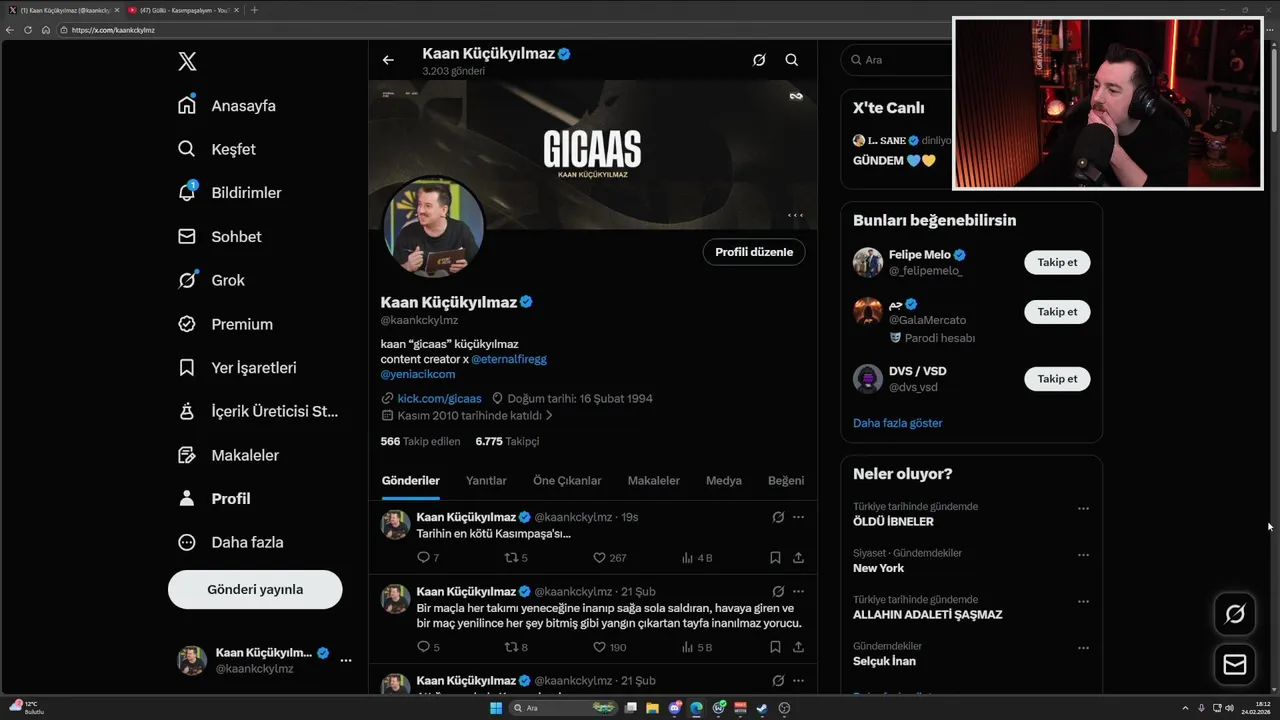Open Keşfet from the sidebar
1280x720 pixels.
tap(217, 149)
